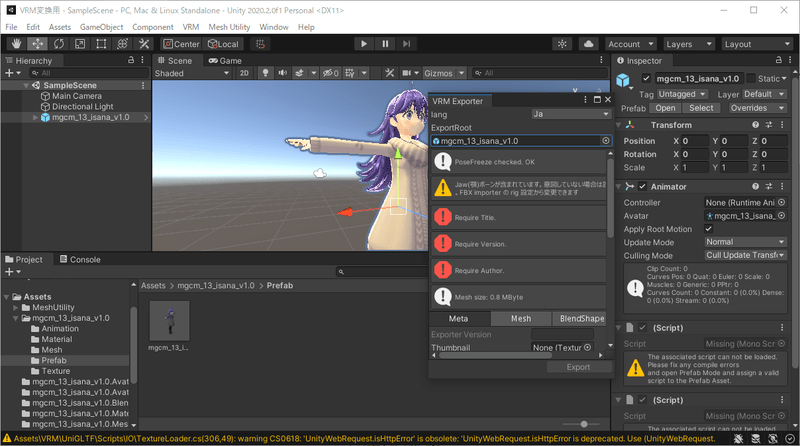Toggle the 2D scene view mode
This screenshot has width=800, height=446.
coord(244,73)
